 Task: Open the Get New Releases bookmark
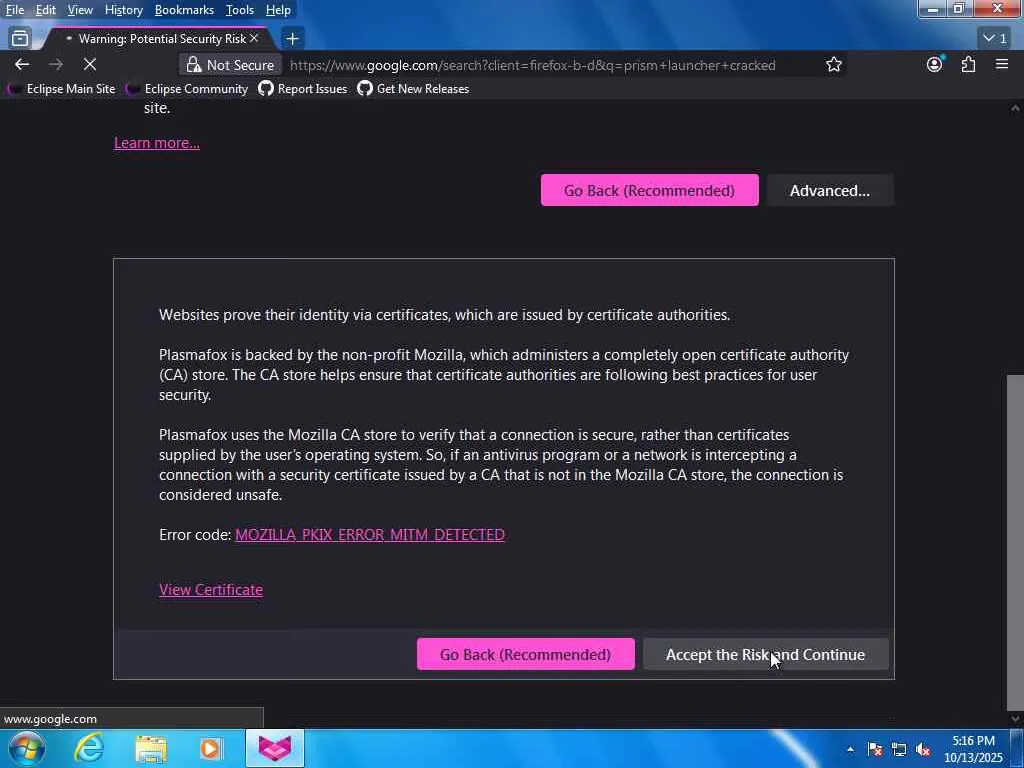coord(413,89)
